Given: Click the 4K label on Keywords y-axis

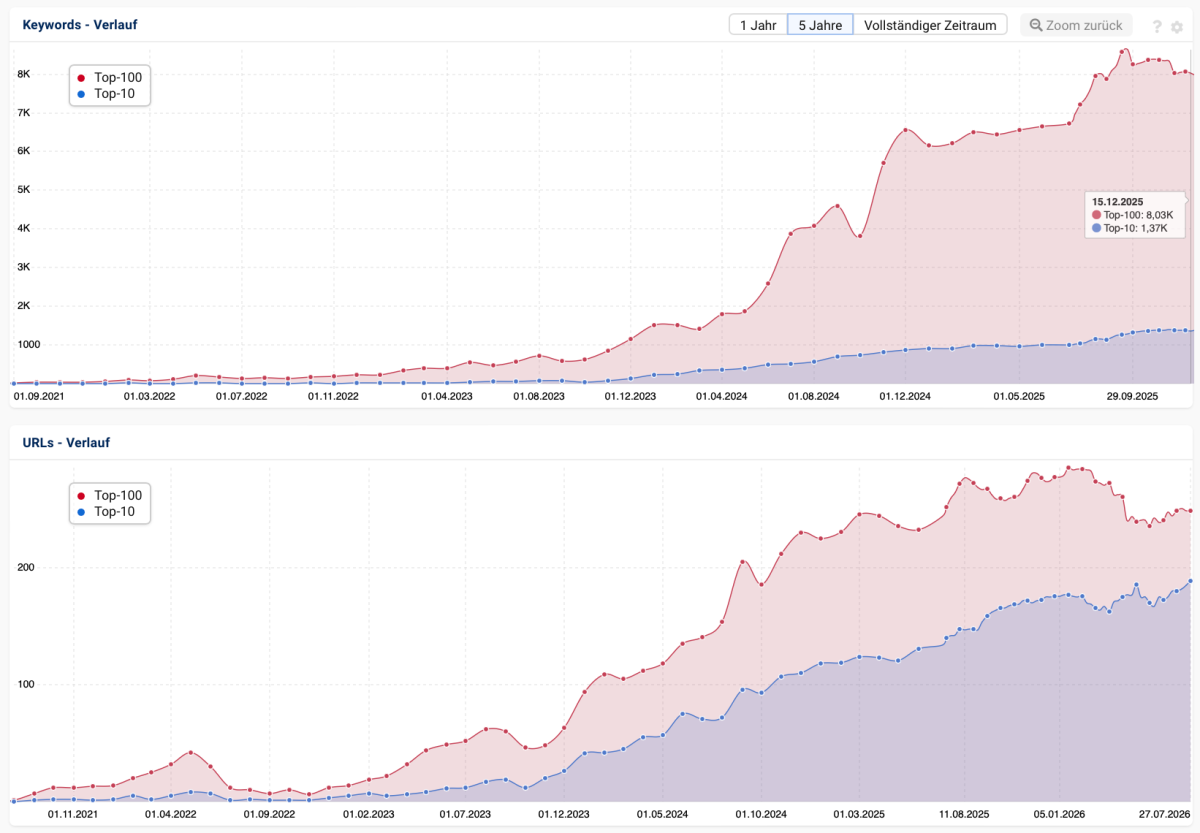Looking at the screenshot, I should pyautogui.click(x=25, y=228).
